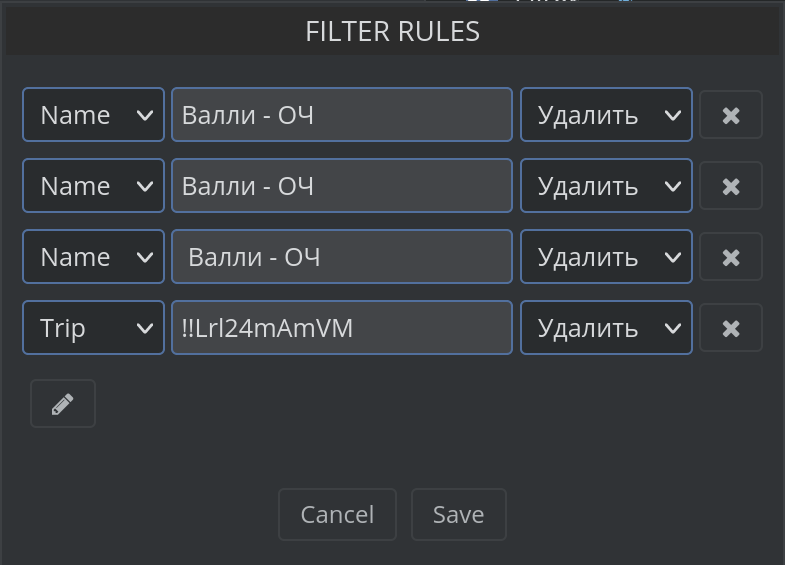Image resolution: width=785 pixels, height=565 pixels.
Task: Click the second rule's Валли - ОЧ text field
Action: 342,186
